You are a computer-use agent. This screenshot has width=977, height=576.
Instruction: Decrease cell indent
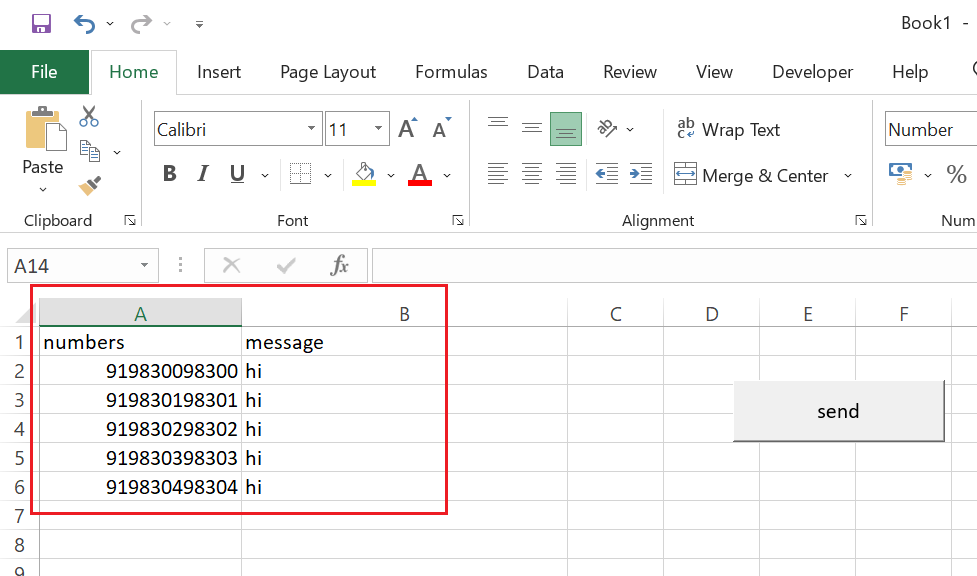click(x=606, y=173)
